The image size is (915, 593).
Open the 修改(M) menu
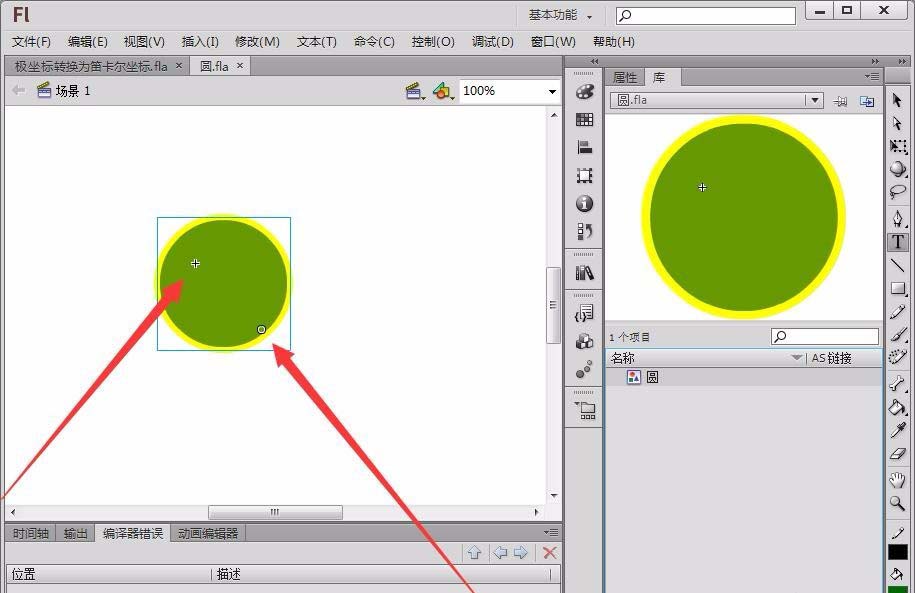point(257,42)
